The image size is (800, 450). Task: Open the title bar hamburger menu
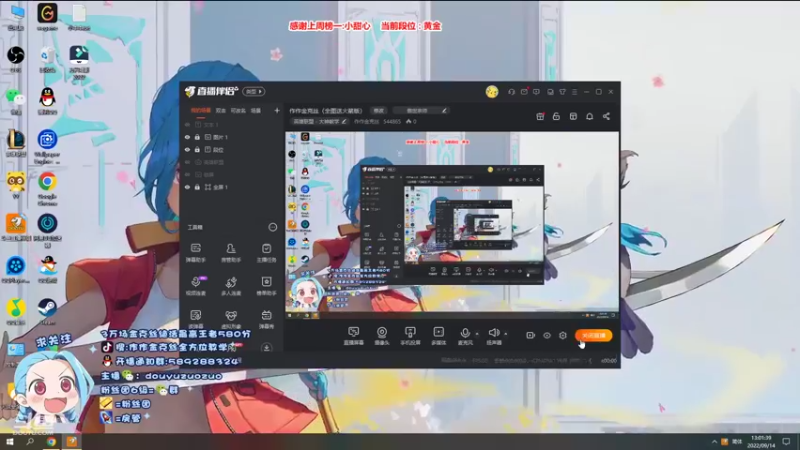point(574,92)
